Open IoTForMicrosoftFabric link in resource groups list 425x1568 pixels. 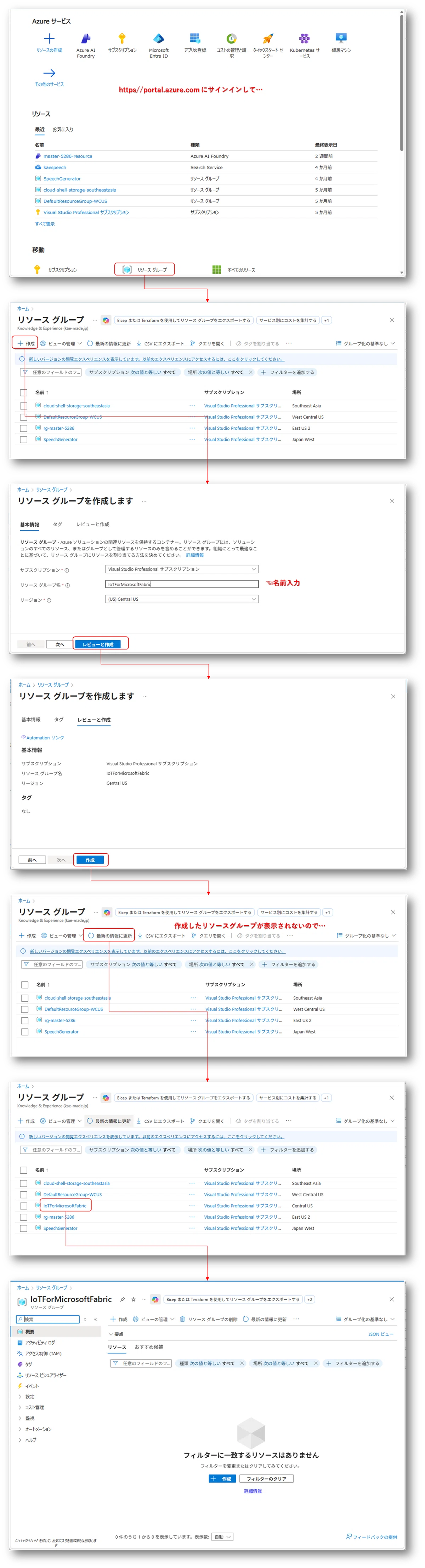(x=64, y=1206)
